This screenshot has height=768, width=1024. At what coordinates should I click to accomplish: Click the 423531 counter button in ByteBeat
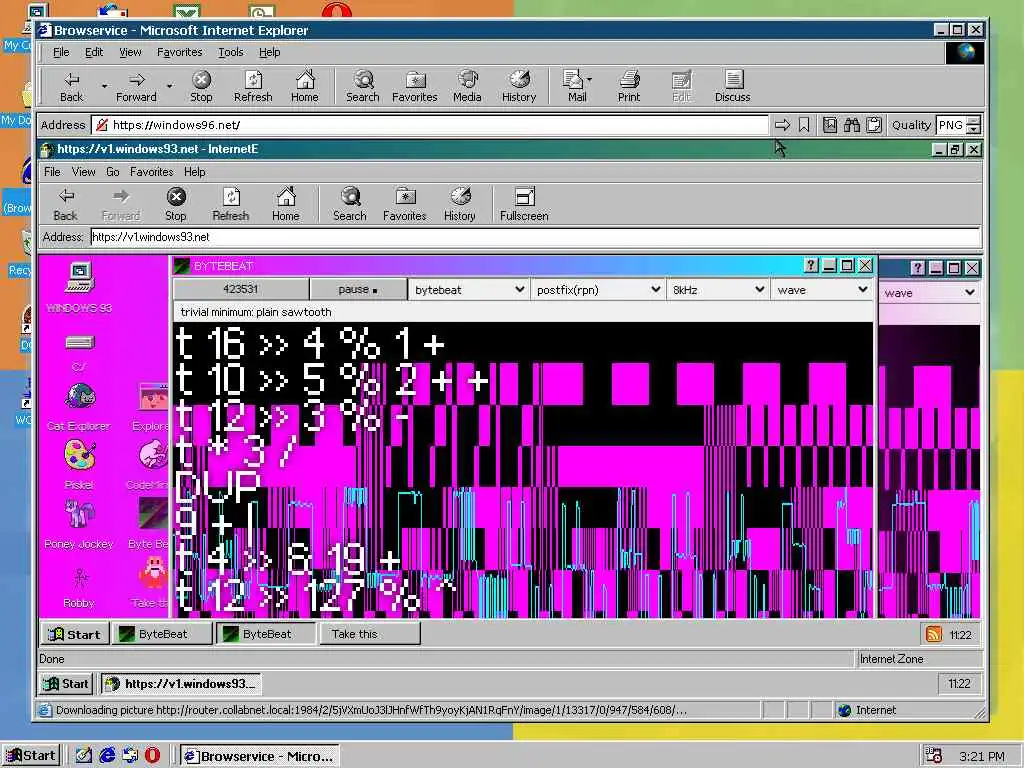click(x=240, y=289)
